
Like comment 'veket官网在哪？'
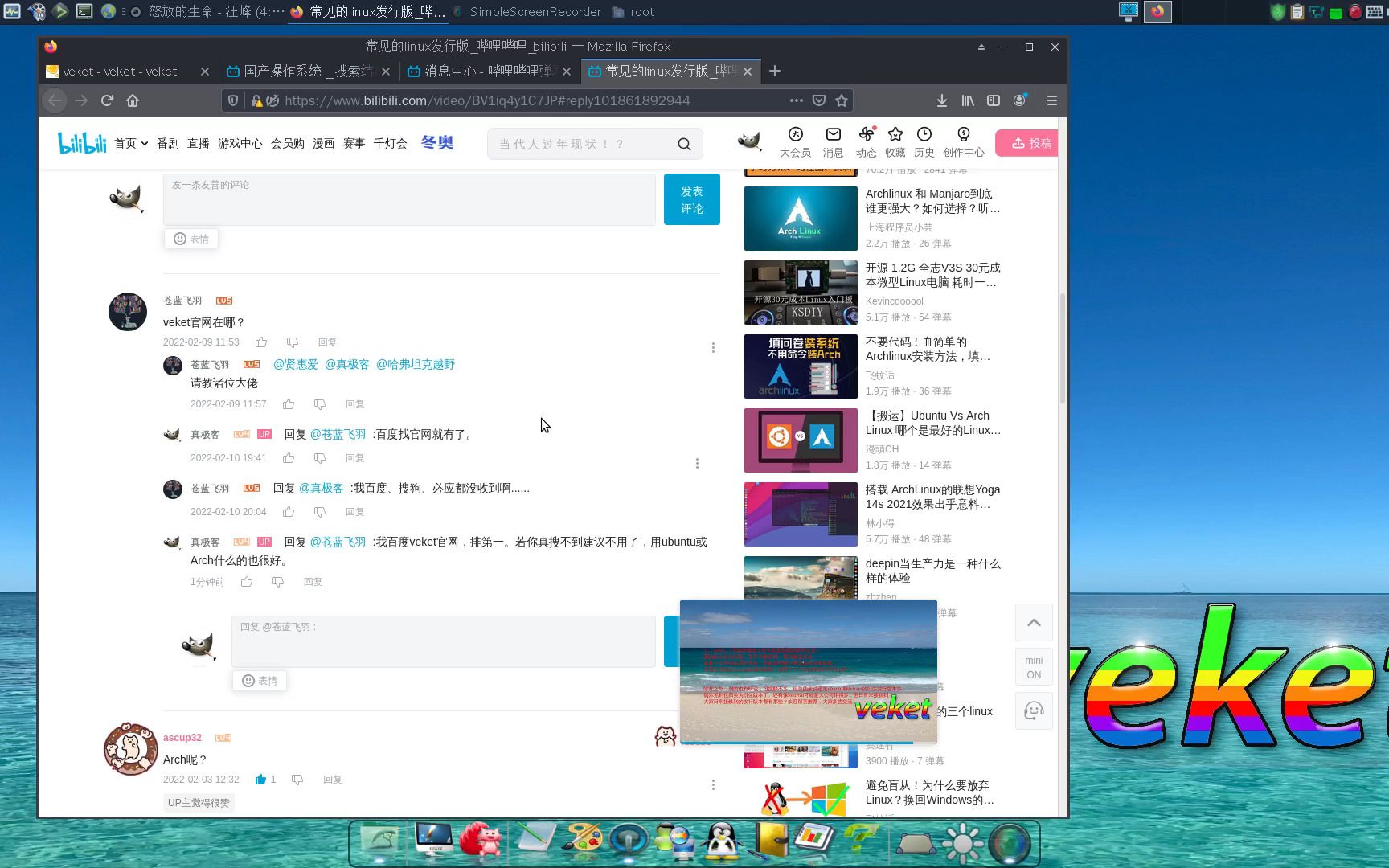click(261, 342)
